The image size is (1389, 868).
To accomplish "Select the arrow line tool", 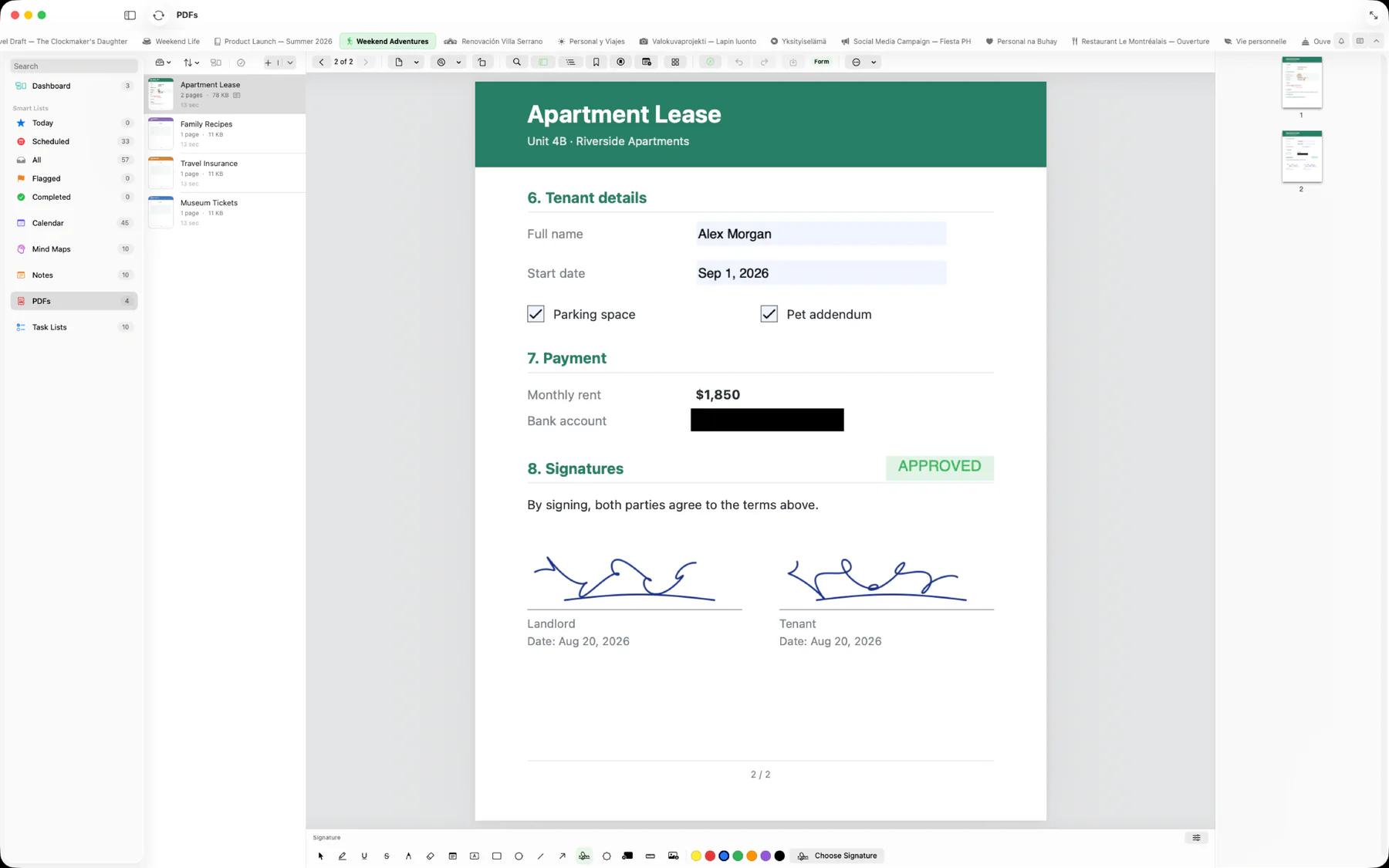I will tap(563, 856).
